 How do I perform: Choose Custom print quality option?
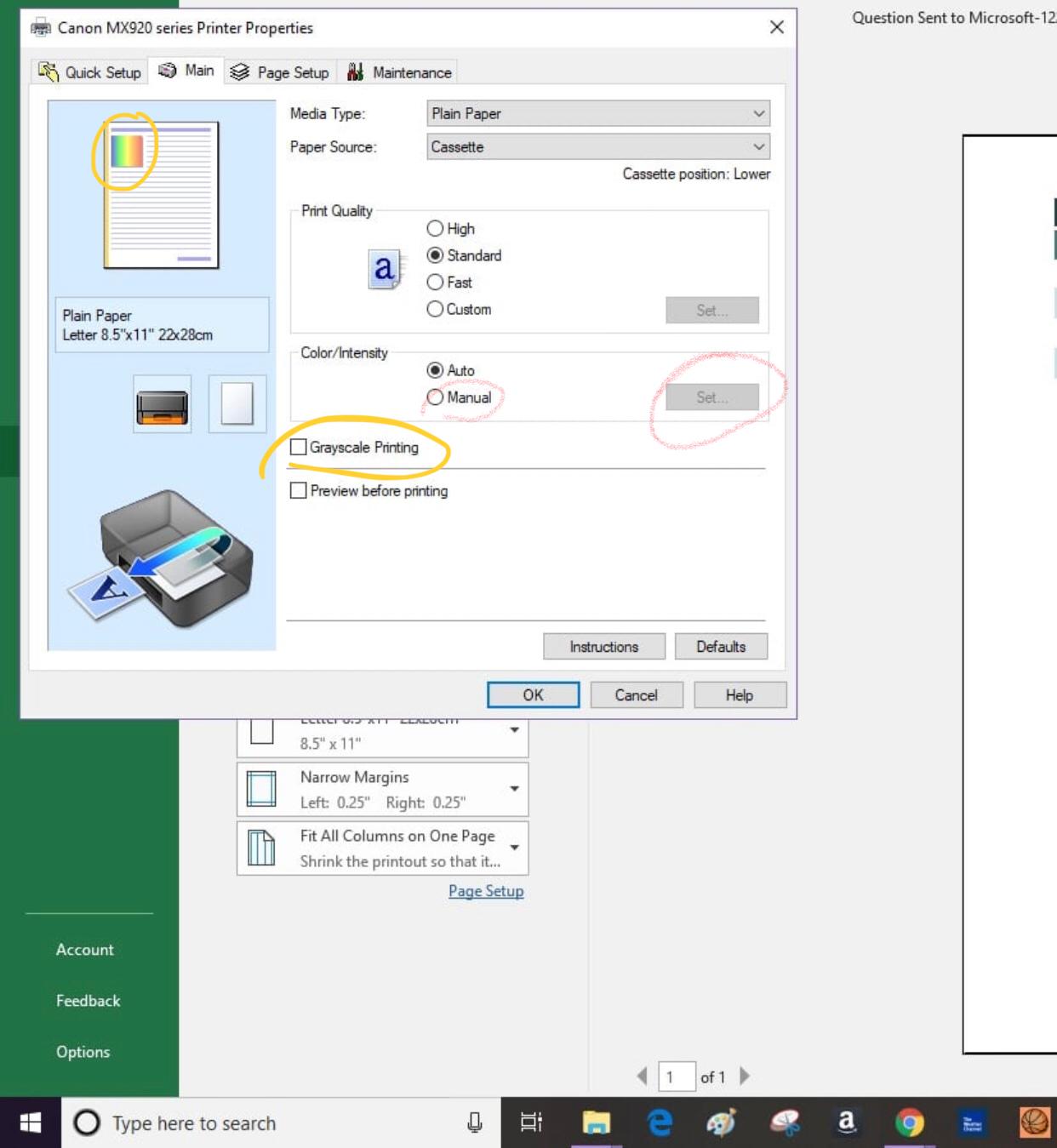[x=460, y=310]
